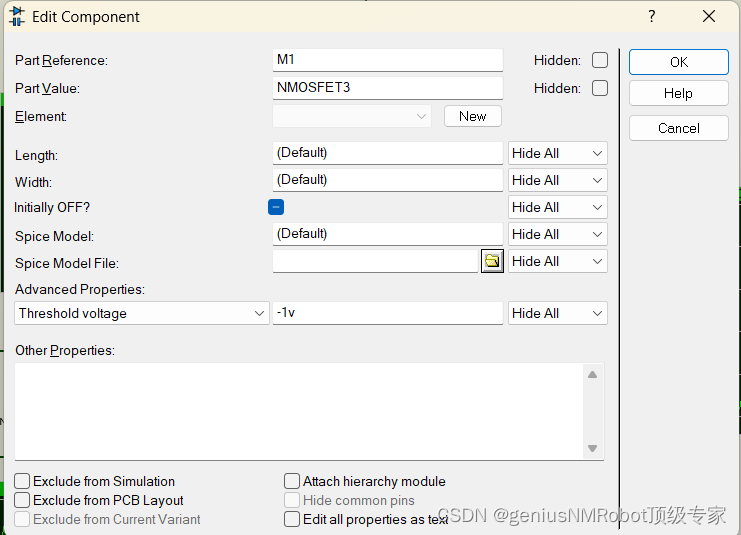Browse for Spice Model File folder icon
The height and width of the screenshot is (535, 741).
pos(492,261)
